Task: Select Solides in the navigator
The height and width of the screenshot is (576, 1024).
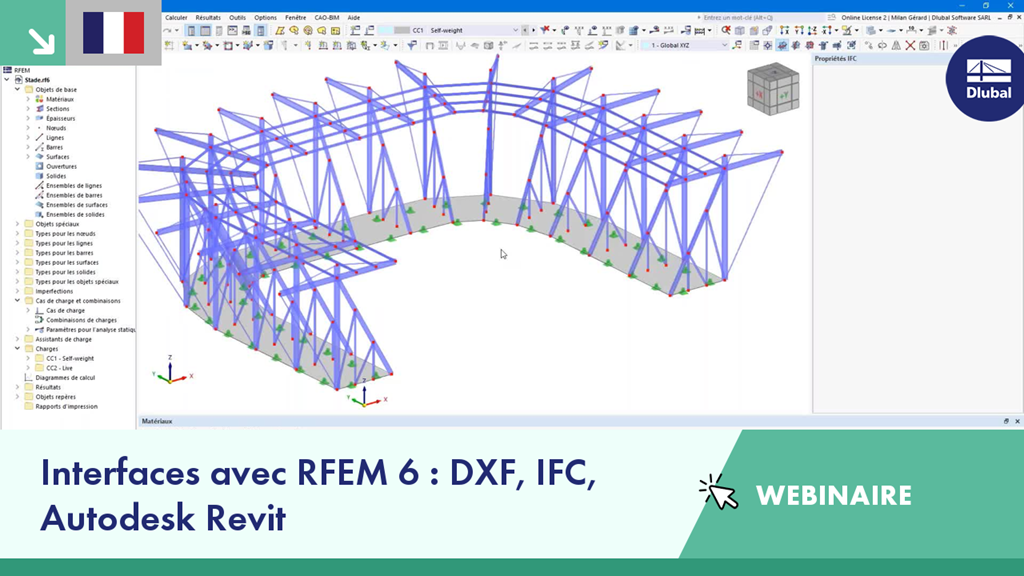Action: tap(56, 176)
